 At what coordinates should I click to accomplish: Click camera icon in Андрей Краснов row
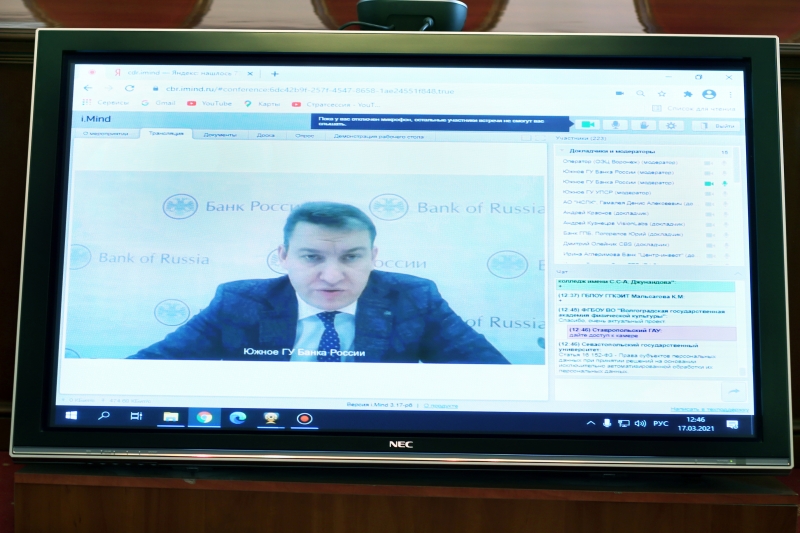click(x=709, y=214)
